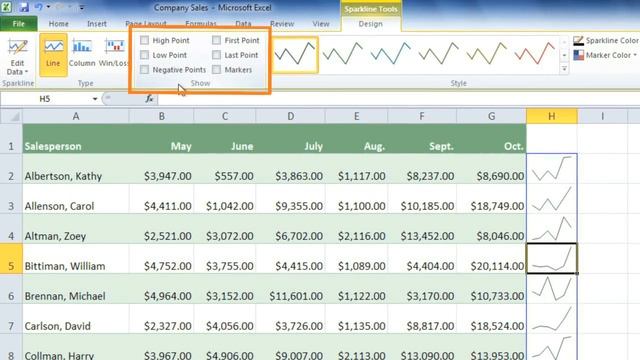Select column A header
The image size is (640, 360).
(76, 116)
